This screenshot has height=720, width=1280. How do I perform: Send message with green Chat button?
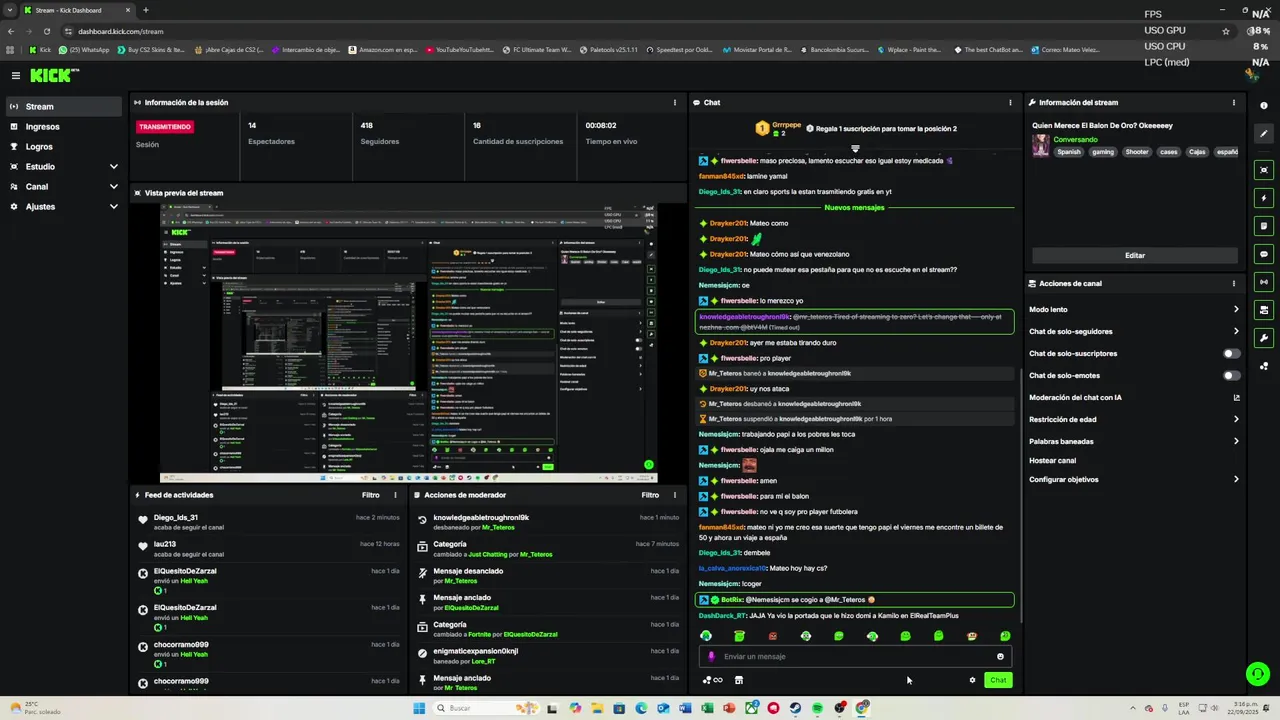click(x=998, y=680)
